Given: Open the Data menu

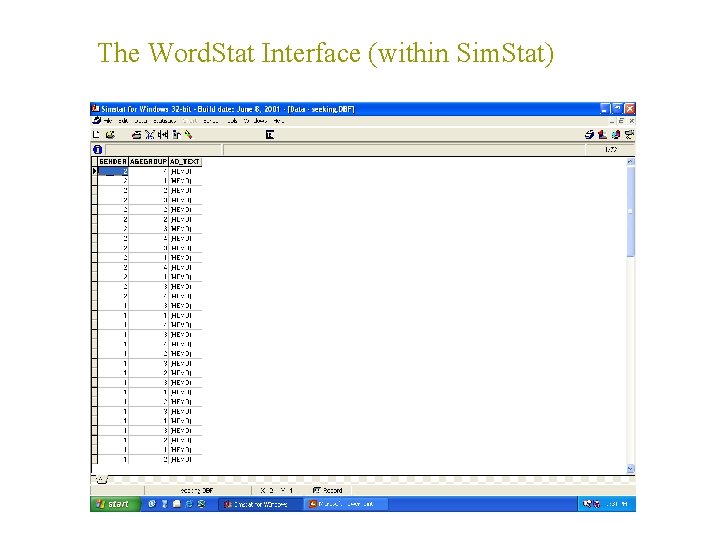Looking at the screenshot, I should coord(141,121).
